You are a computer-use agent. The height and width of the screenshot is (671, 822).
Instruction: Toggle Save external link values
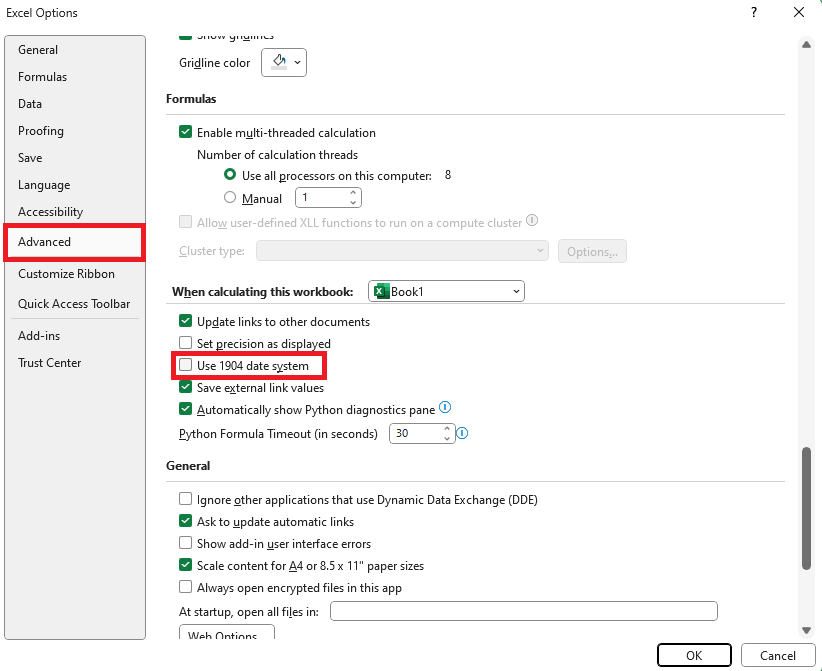pos(186,387)
